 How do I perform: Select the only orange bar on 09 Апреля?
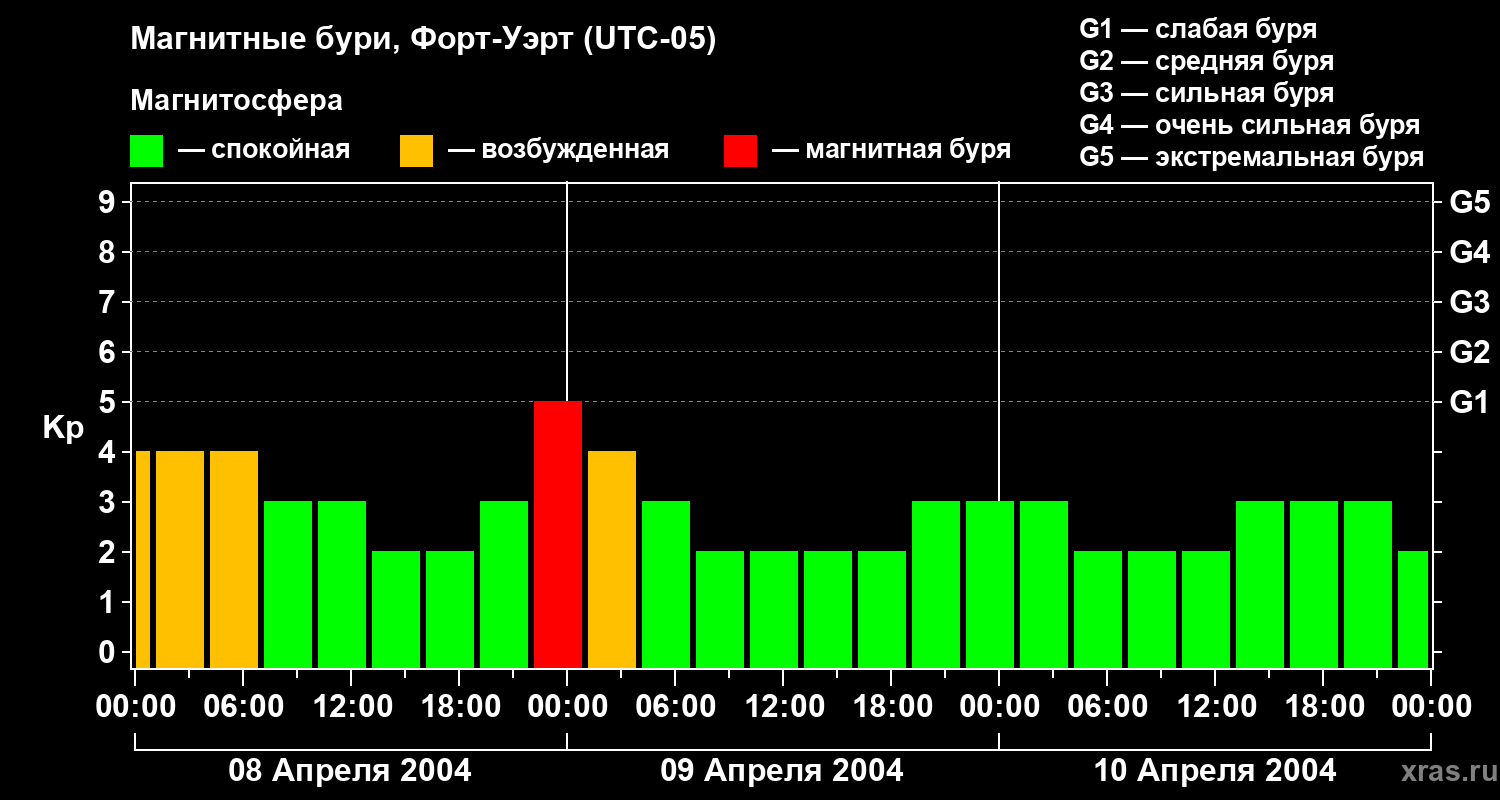[612, 559]
